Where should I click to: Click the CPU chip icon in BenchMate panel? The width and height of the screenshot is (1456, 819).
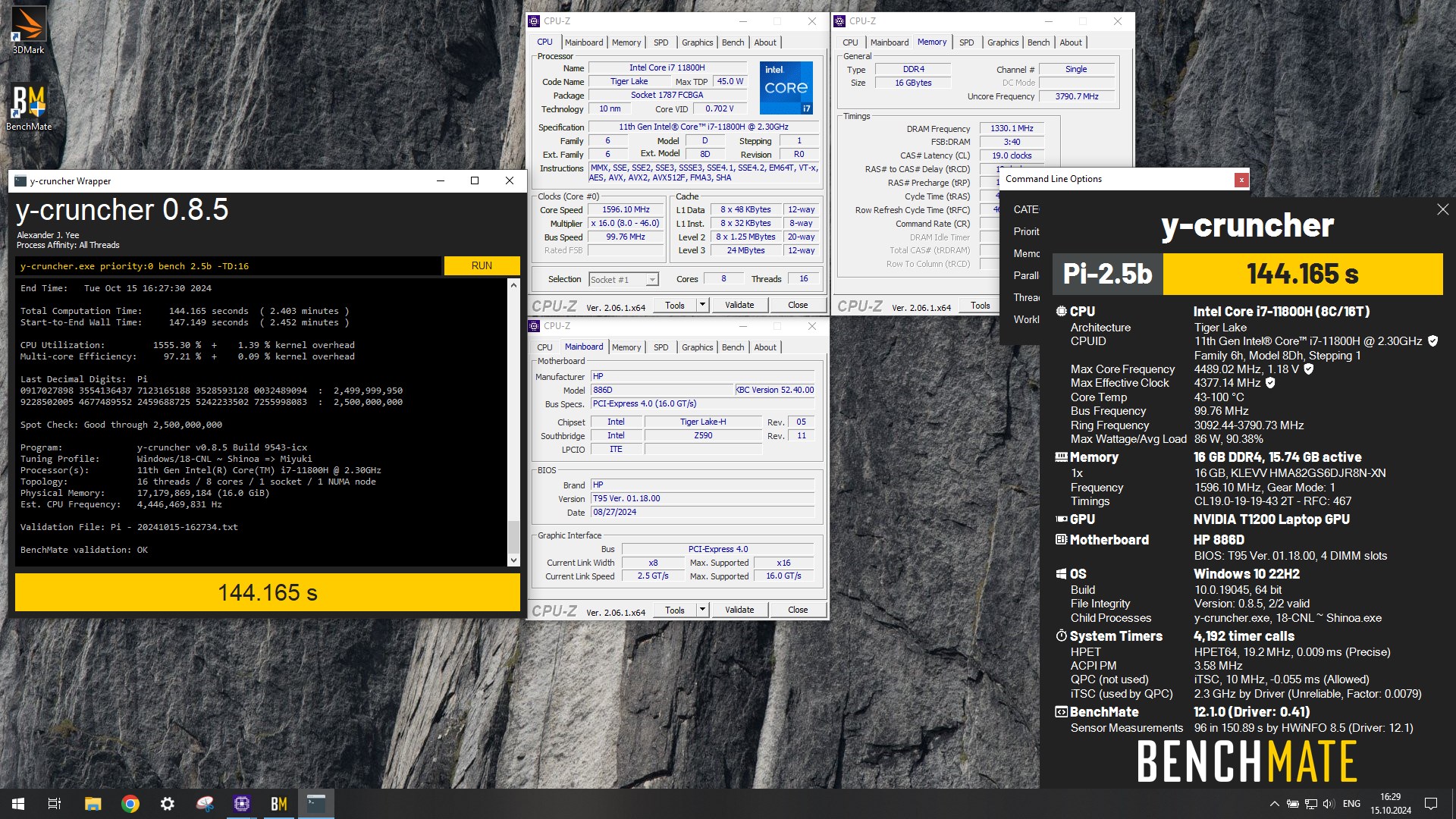(1062, 312)
